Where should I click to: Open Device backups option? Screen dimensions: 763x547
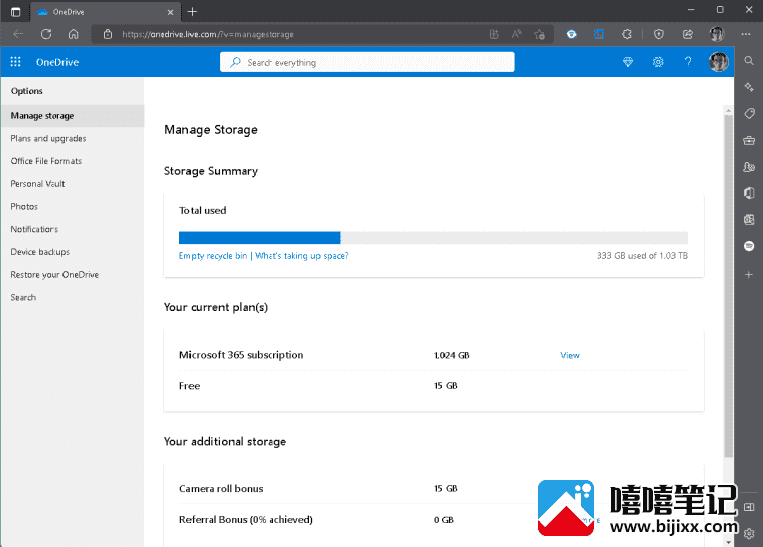[x=40, y=252]
